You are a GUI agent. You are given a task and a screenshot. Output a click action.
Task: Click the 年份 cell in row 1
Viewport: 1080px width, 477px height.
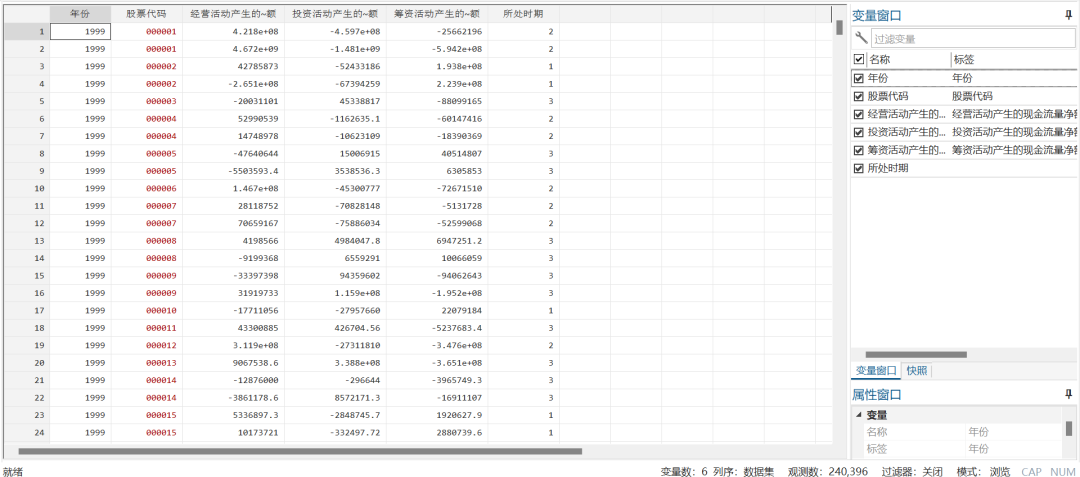[80, 32]
